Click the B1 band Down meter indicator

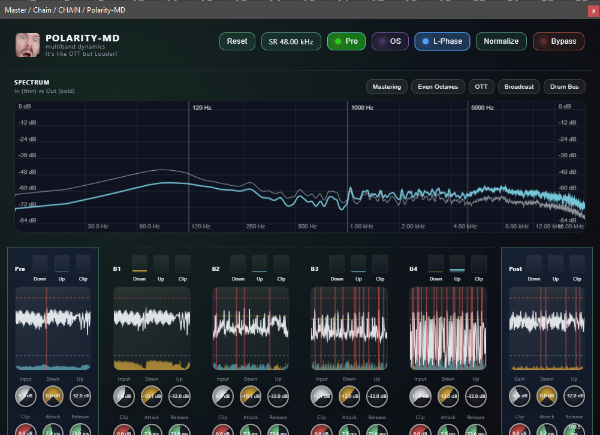tap(139, 264)
